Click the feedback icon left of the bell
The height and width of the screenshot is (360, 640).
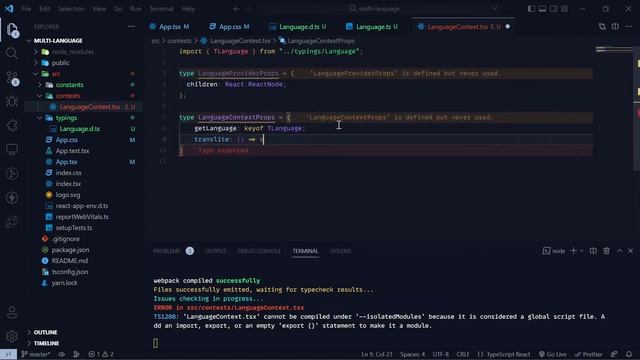614,354
